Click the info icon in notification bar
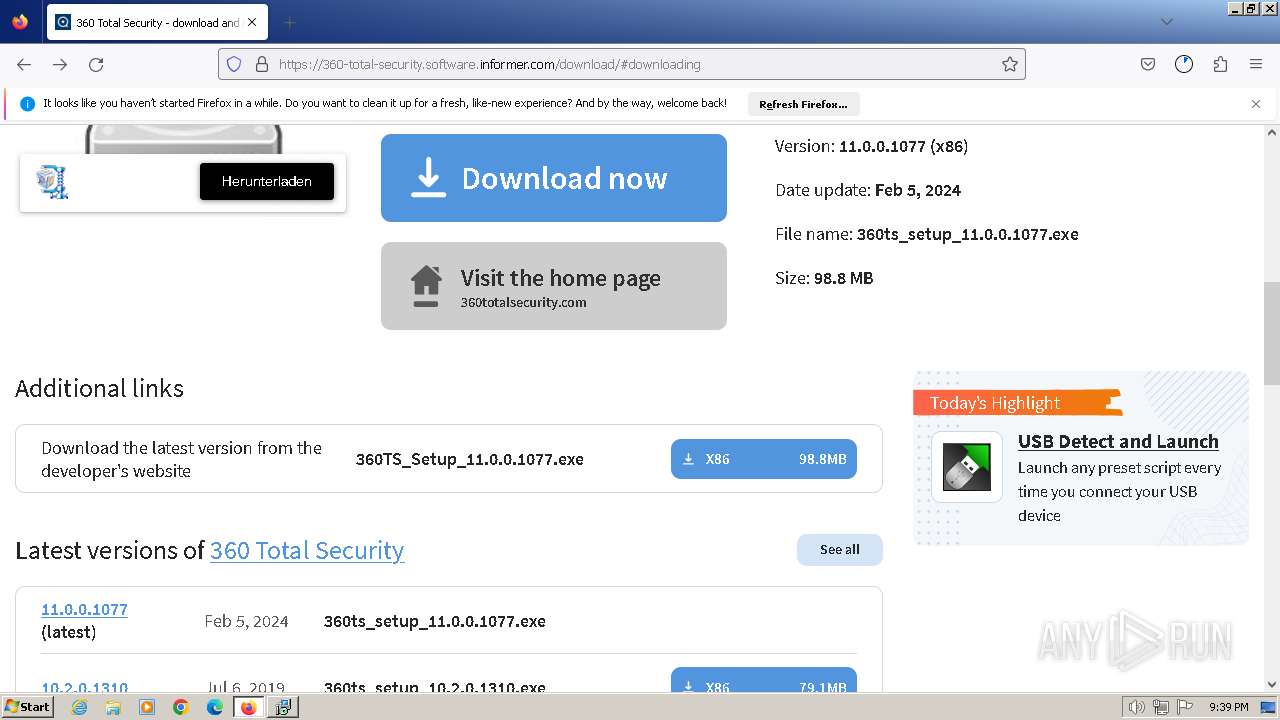1280x720 pixels. 27,104
